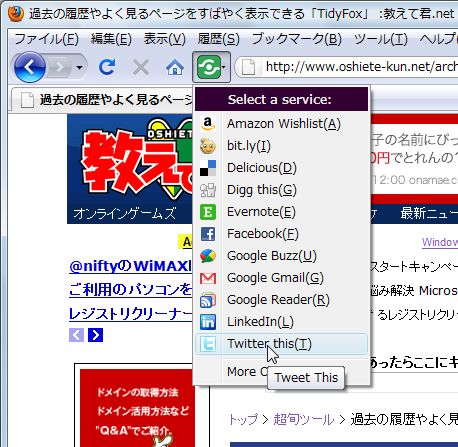Click the Digg figure icon
458x447 pixels.
click(208, 190)
